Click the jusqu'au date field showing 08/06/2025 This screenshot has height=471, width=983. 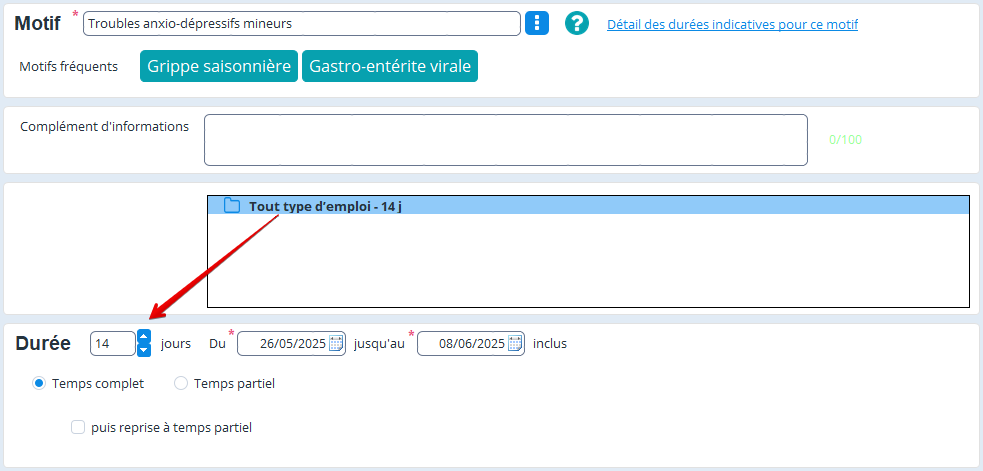coord(462,344)
